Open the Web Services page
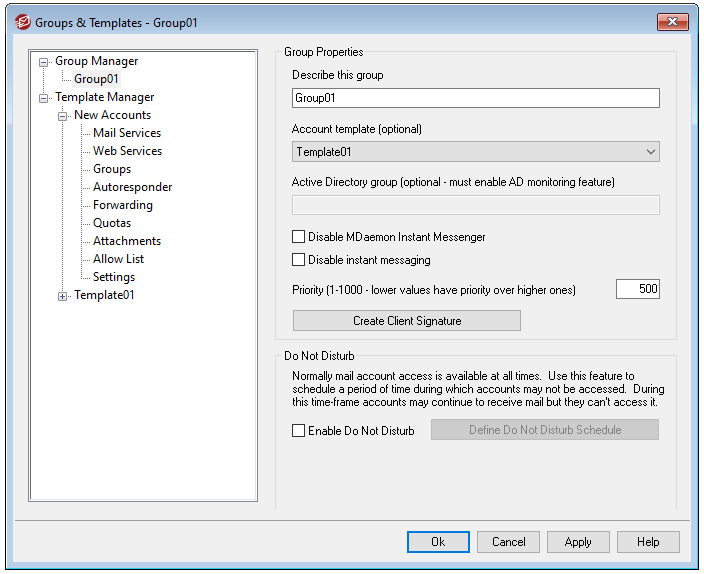 tap(128, 151)
